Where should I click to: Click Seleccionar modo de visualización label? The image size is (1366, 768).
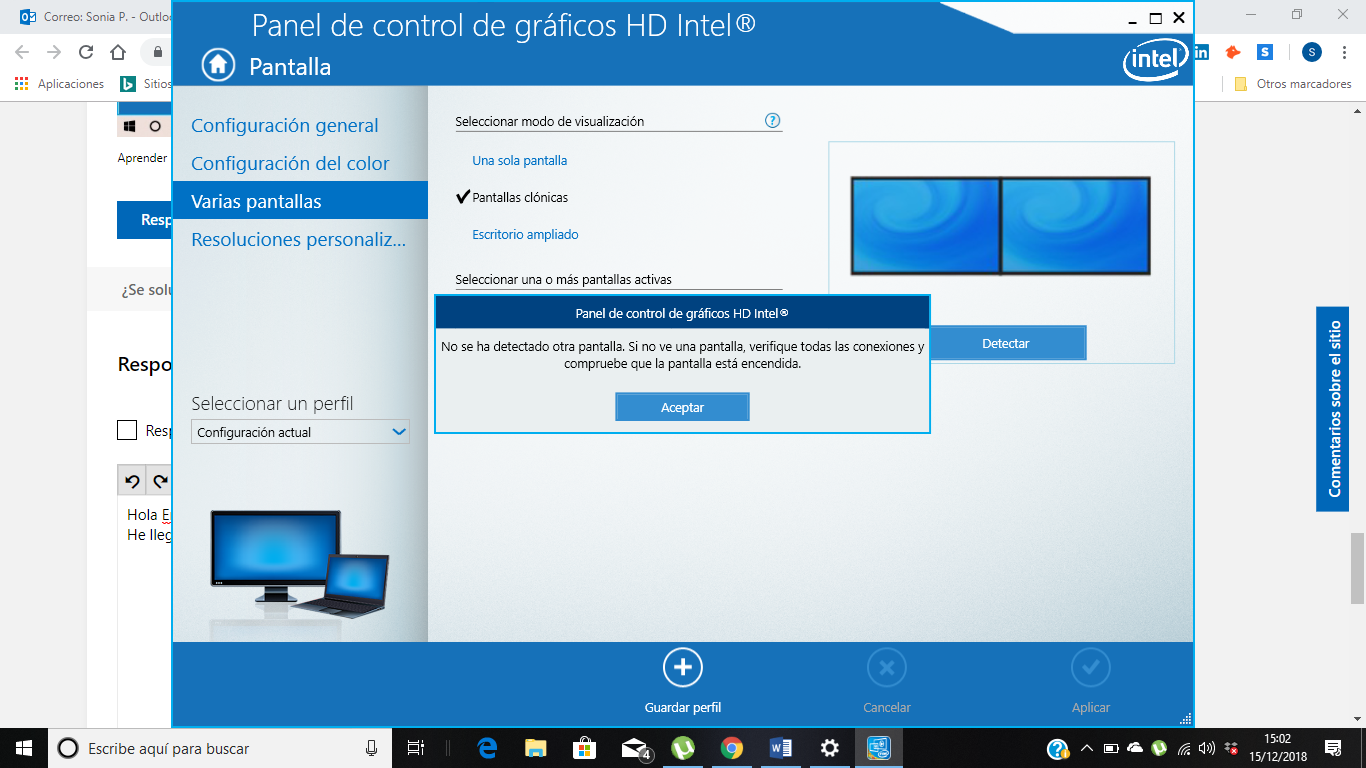pos(550,121)
